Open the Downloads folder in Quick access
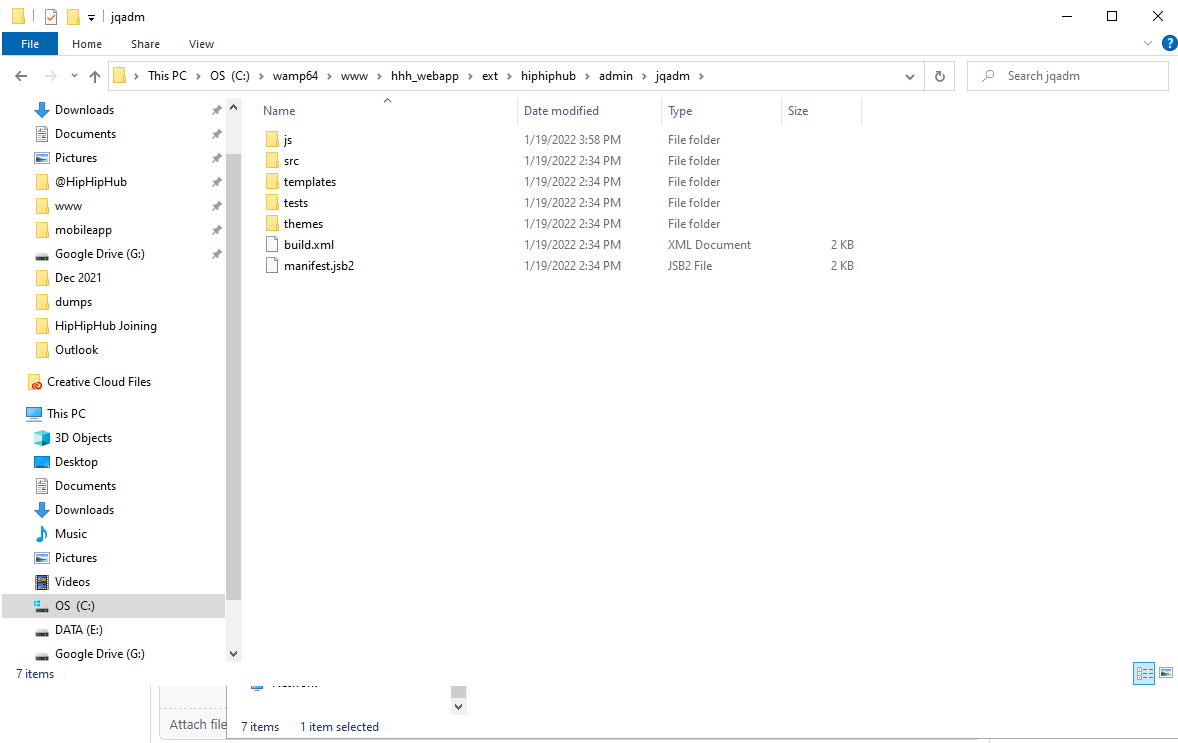The width and height of the screenshot is (1178, 743). [82, 109]
